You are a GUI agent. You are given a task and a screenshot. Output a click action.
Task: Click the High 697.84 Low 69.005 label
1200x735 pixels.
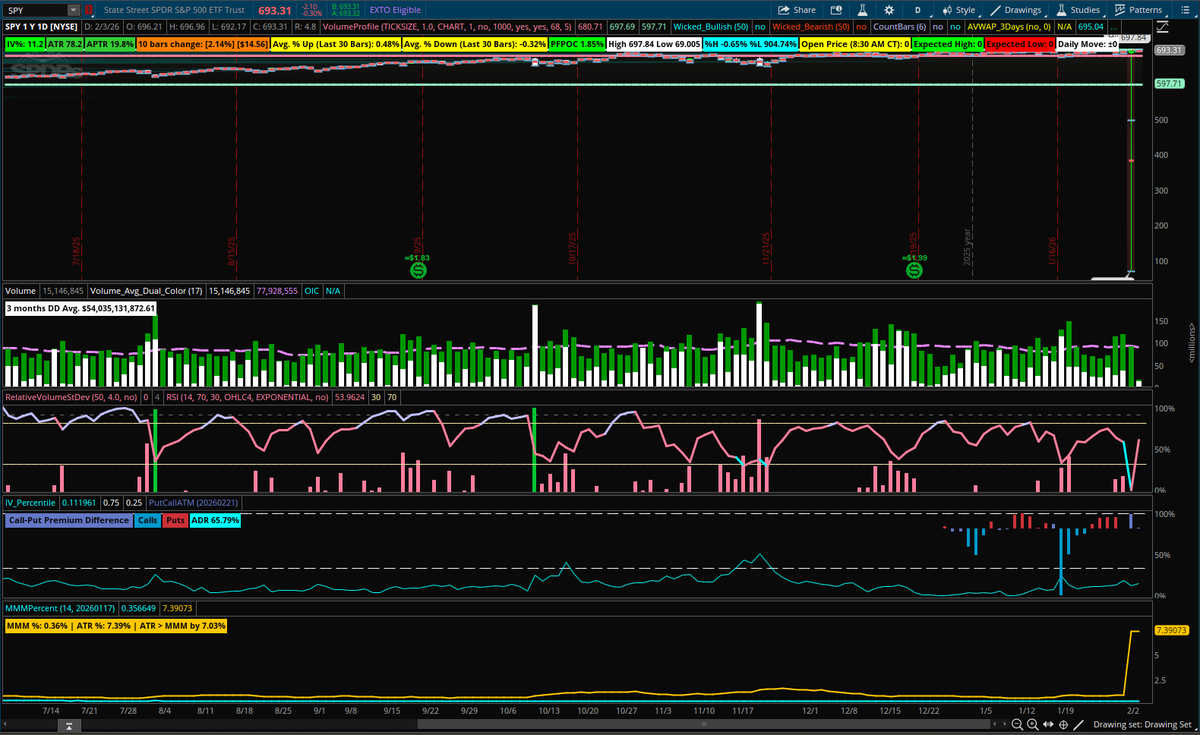coord(654,45)
